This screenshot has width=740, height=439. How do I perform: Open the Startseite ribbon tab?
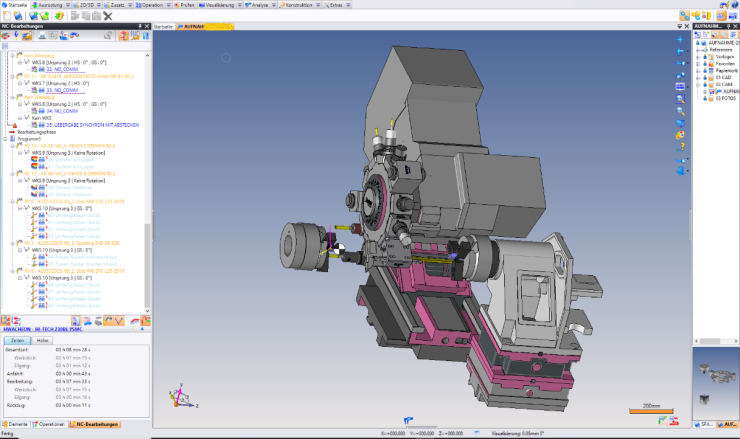point(15,5)
